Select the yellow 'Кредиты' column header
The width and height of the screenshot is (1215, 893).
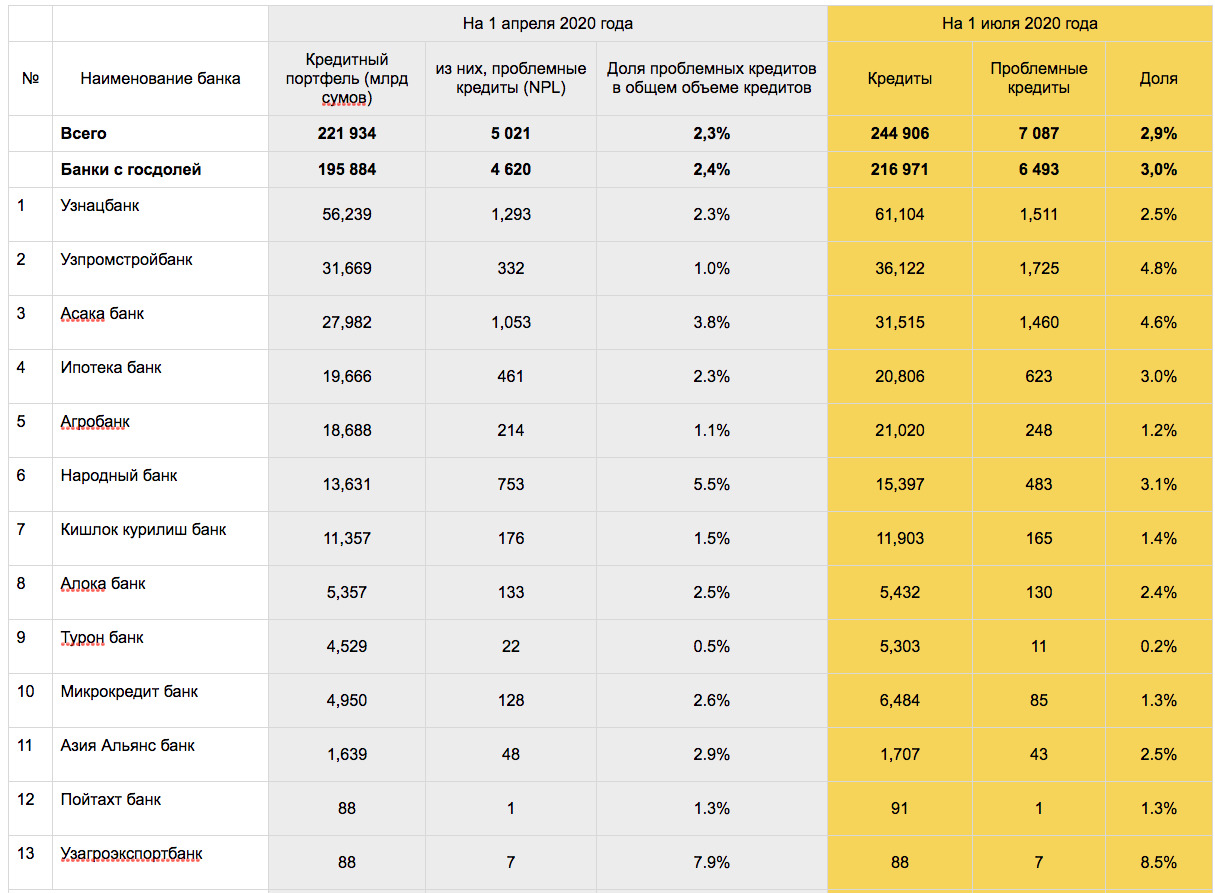click(899, 78)
